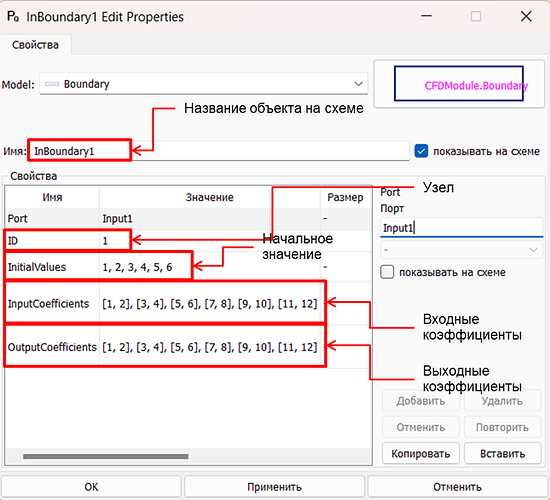Viewport: 550px width, 500px height.
Task: Confirm with the OK button
Action: click(x=91, y=487)
